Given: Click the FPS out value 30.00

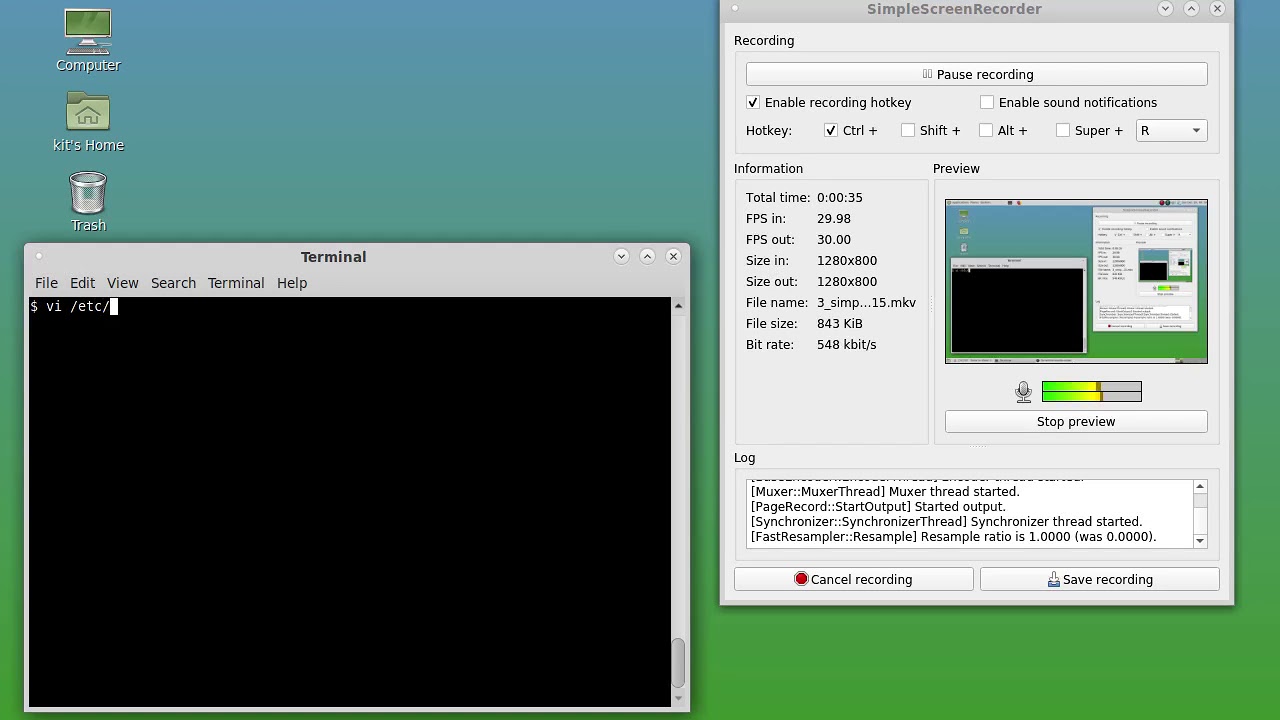Looking at the screenshot, I should click(834, 239).
